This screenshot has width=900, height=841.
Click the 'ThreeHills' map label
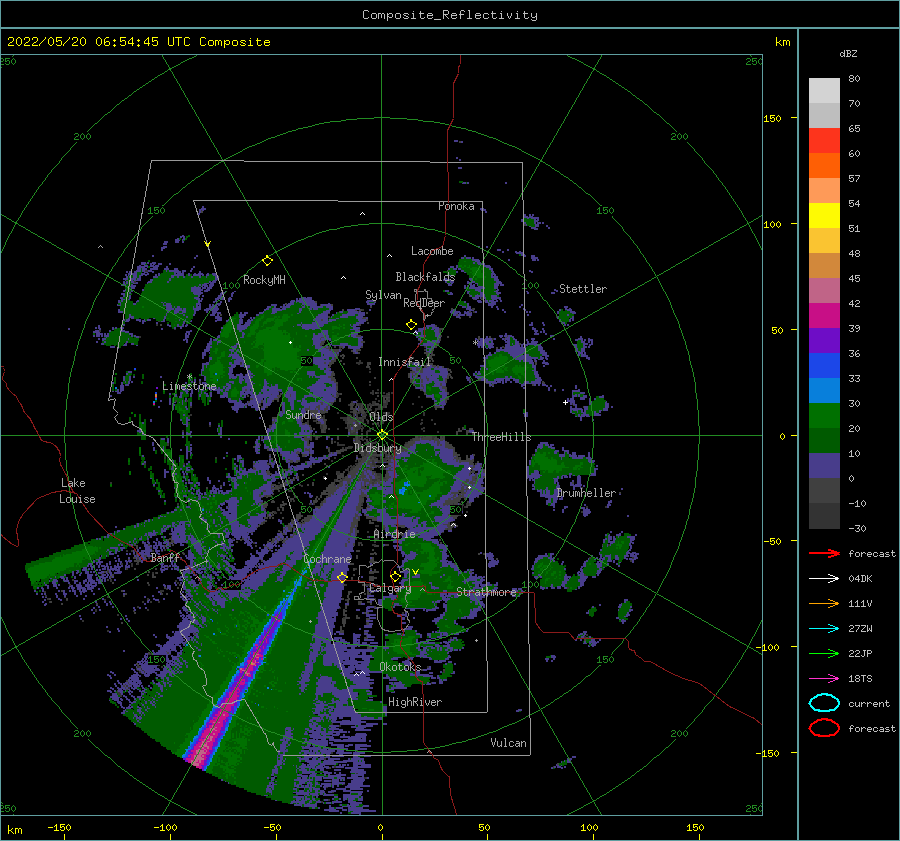click(501, 437)
